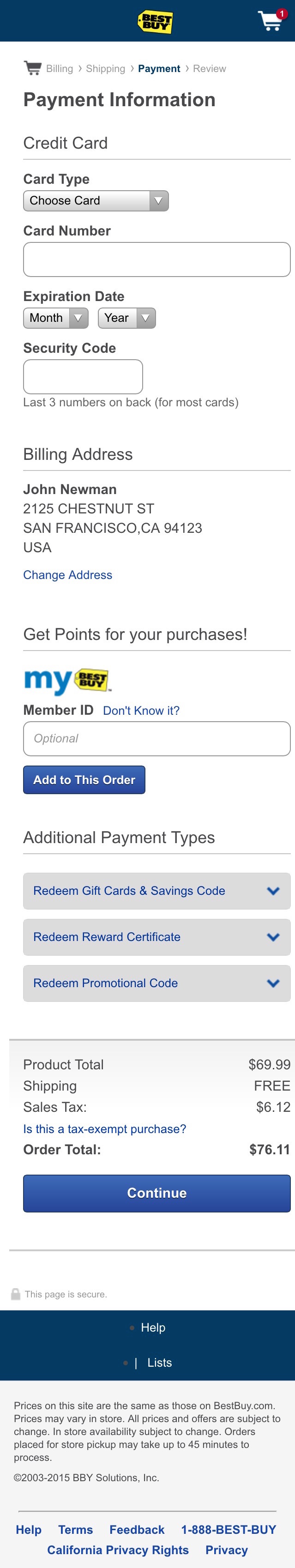Go back to the Billing breadcrumb step
The image size is (295, 1568).
click(x=58, y=68)
